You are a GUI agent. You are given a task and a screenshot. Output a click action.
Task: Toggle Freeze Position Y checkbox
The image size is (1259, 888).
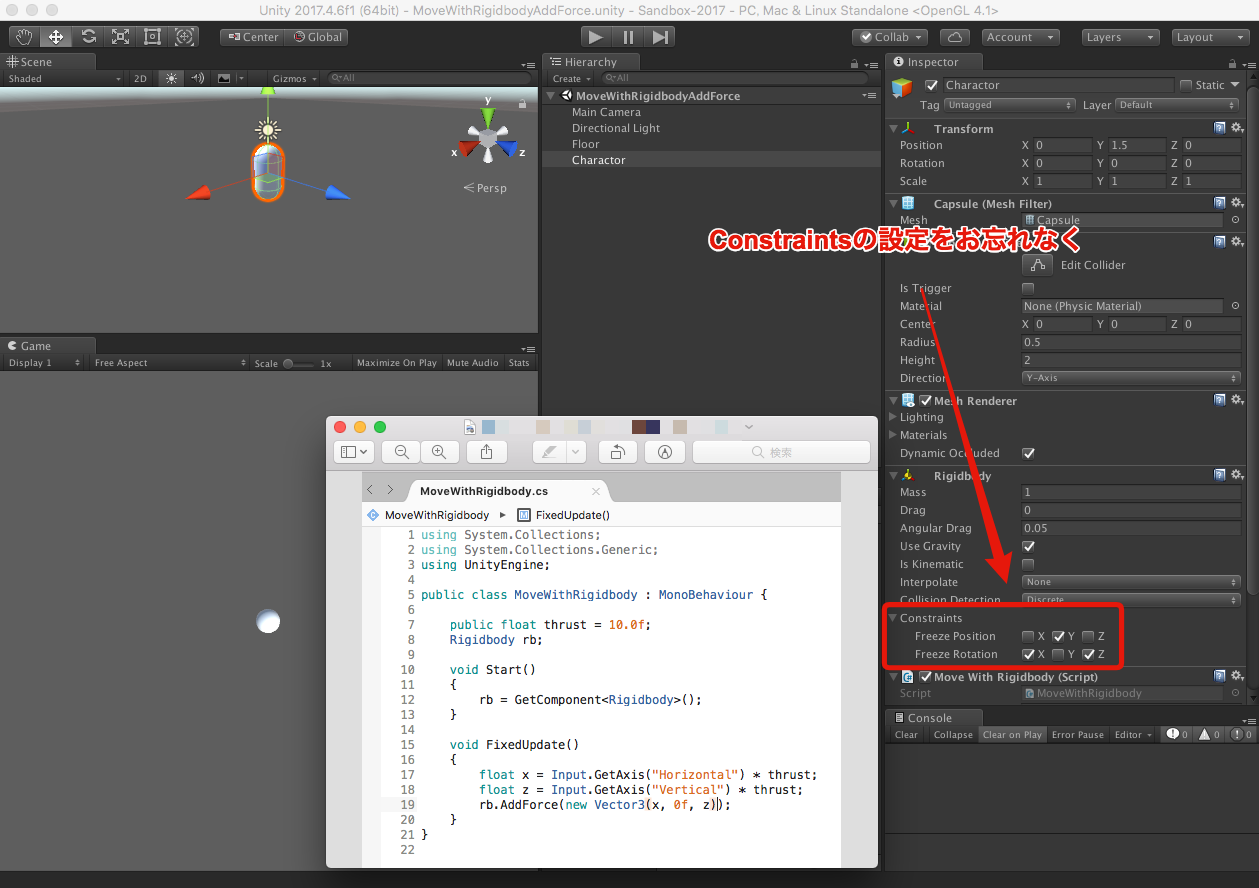(x=1058, y=636)
